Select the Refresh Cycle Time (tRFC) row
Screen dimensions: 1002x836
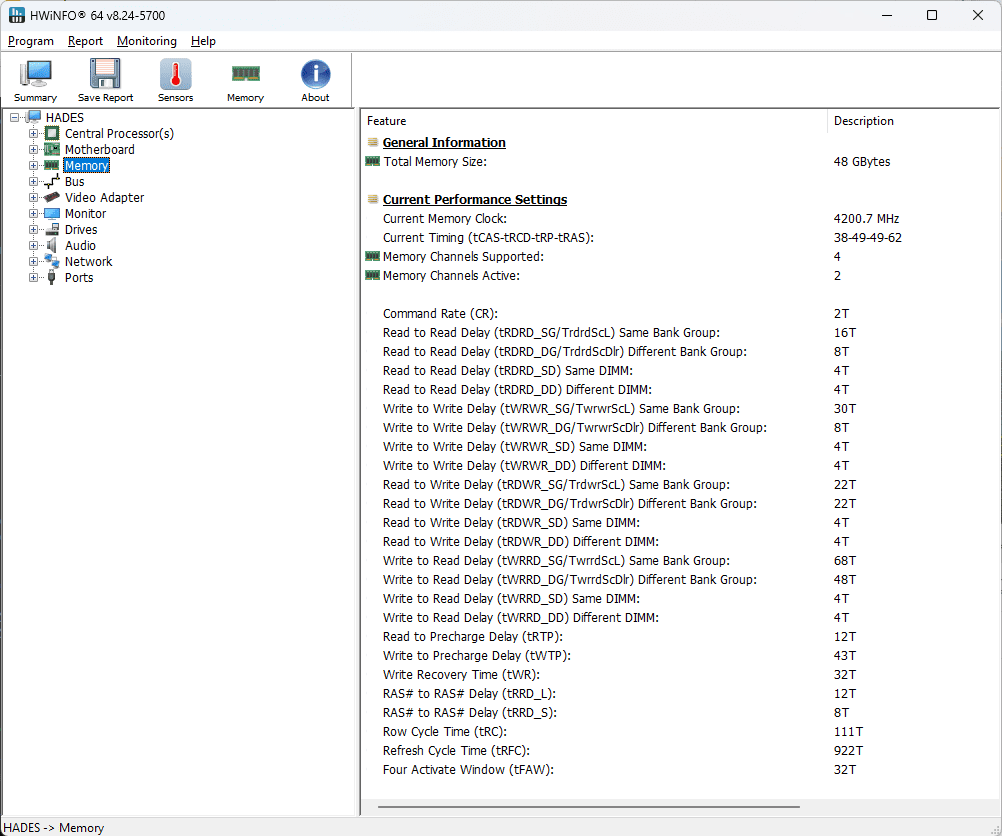pos(681,750)
